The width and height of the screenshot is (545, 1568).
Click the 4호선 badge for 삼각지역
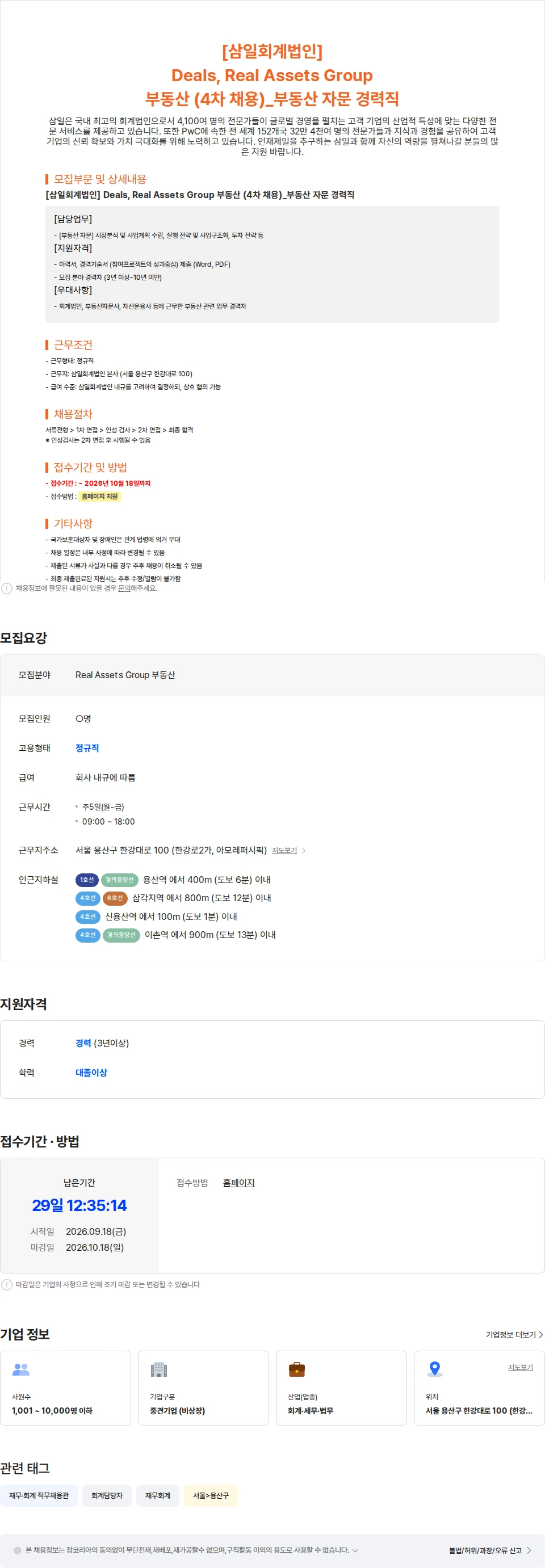coord(87,898)
